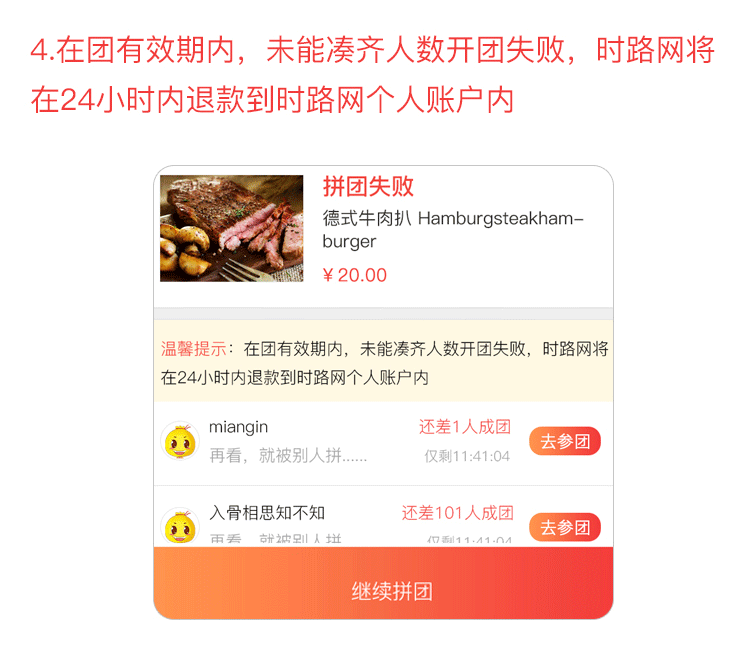Screen dimensions: 750x657
Task: Select the 拼团失败 status heading
Action: 368,186
